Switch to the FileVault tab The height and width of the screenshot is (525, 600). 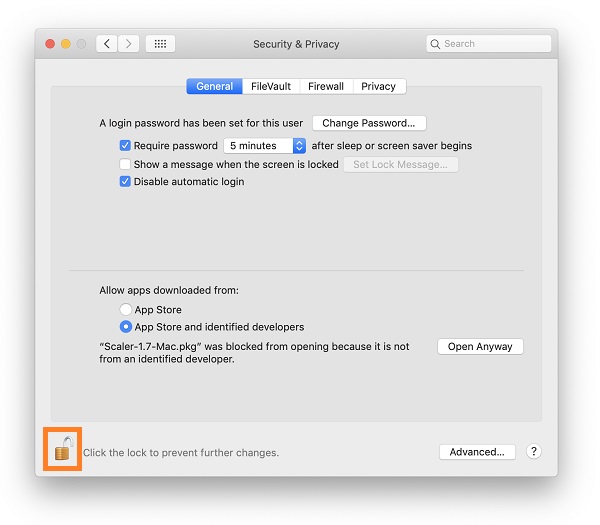271,87
